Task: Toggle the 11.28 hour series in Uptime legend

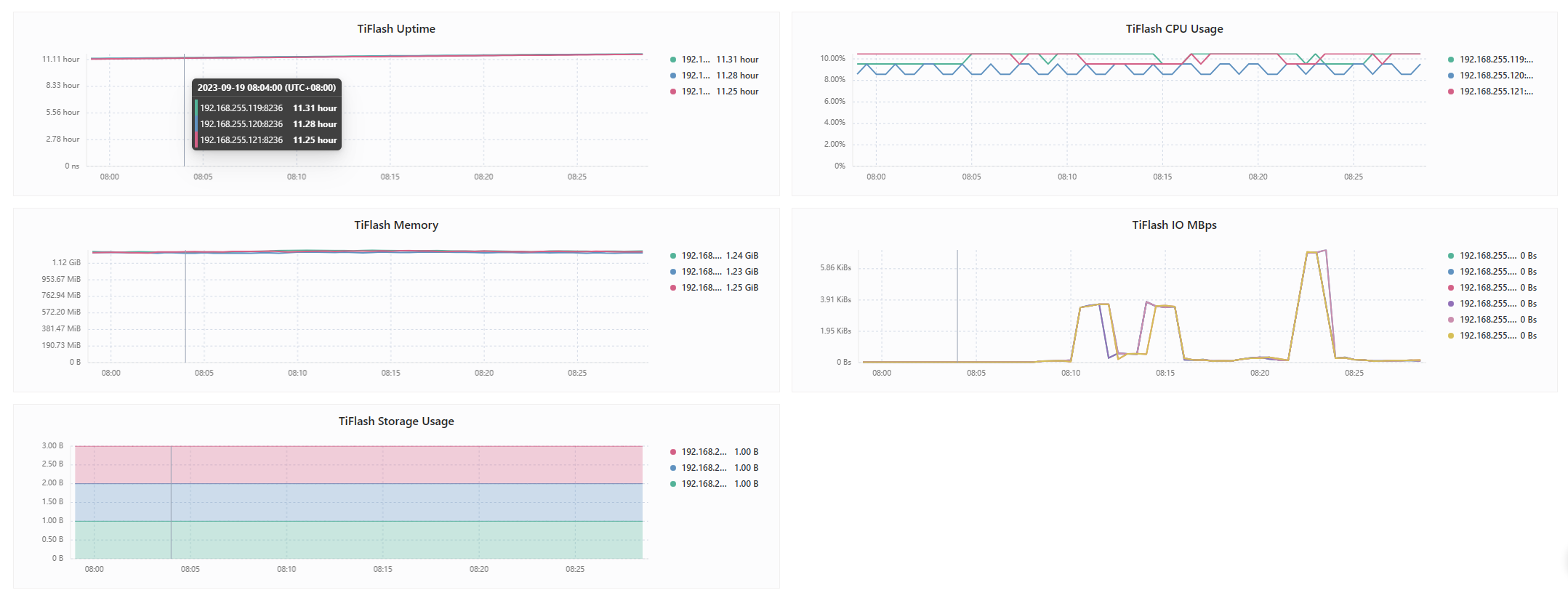Action: [714, 76]
